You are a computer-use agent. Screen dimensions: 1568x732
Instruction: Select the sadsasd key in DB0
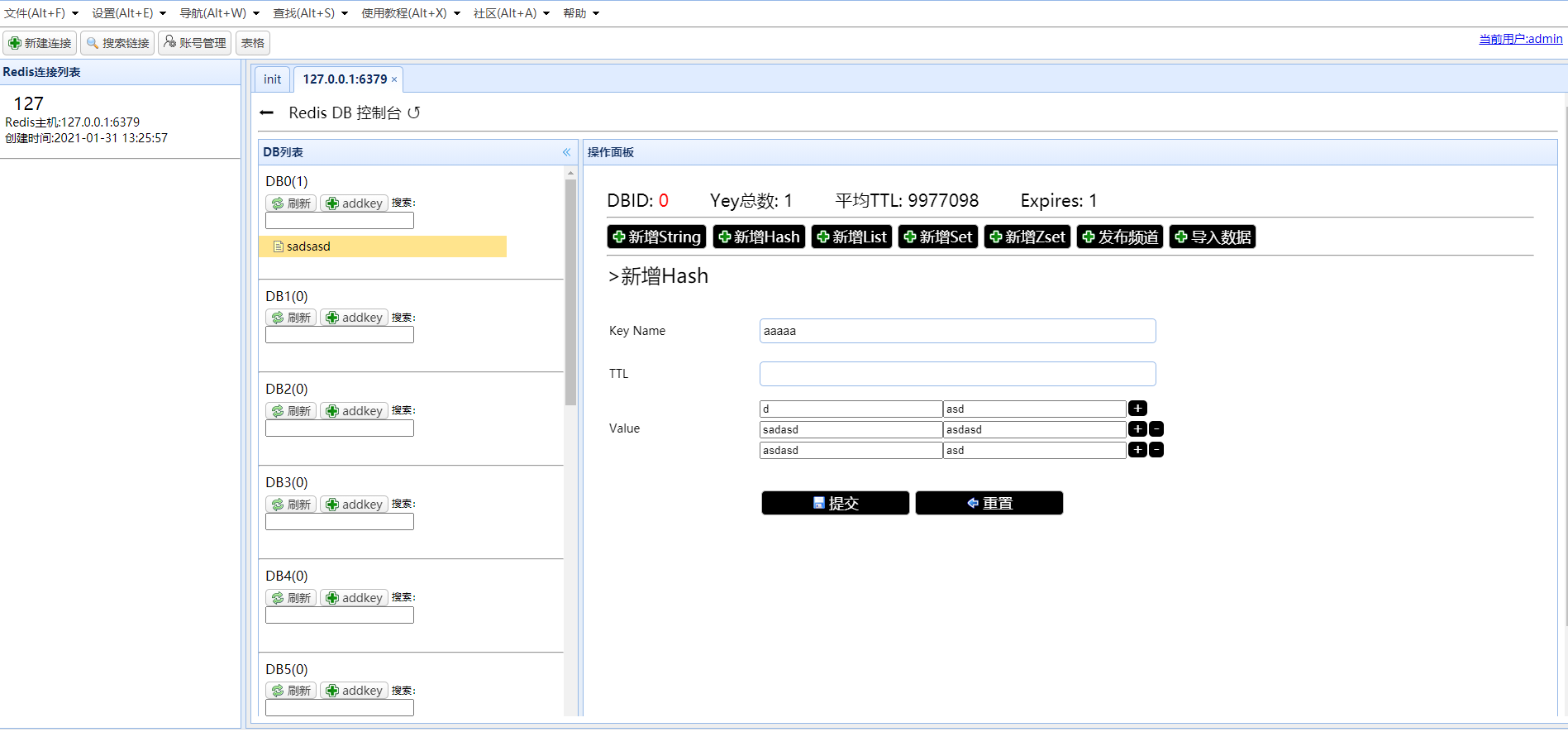point(383,246)
